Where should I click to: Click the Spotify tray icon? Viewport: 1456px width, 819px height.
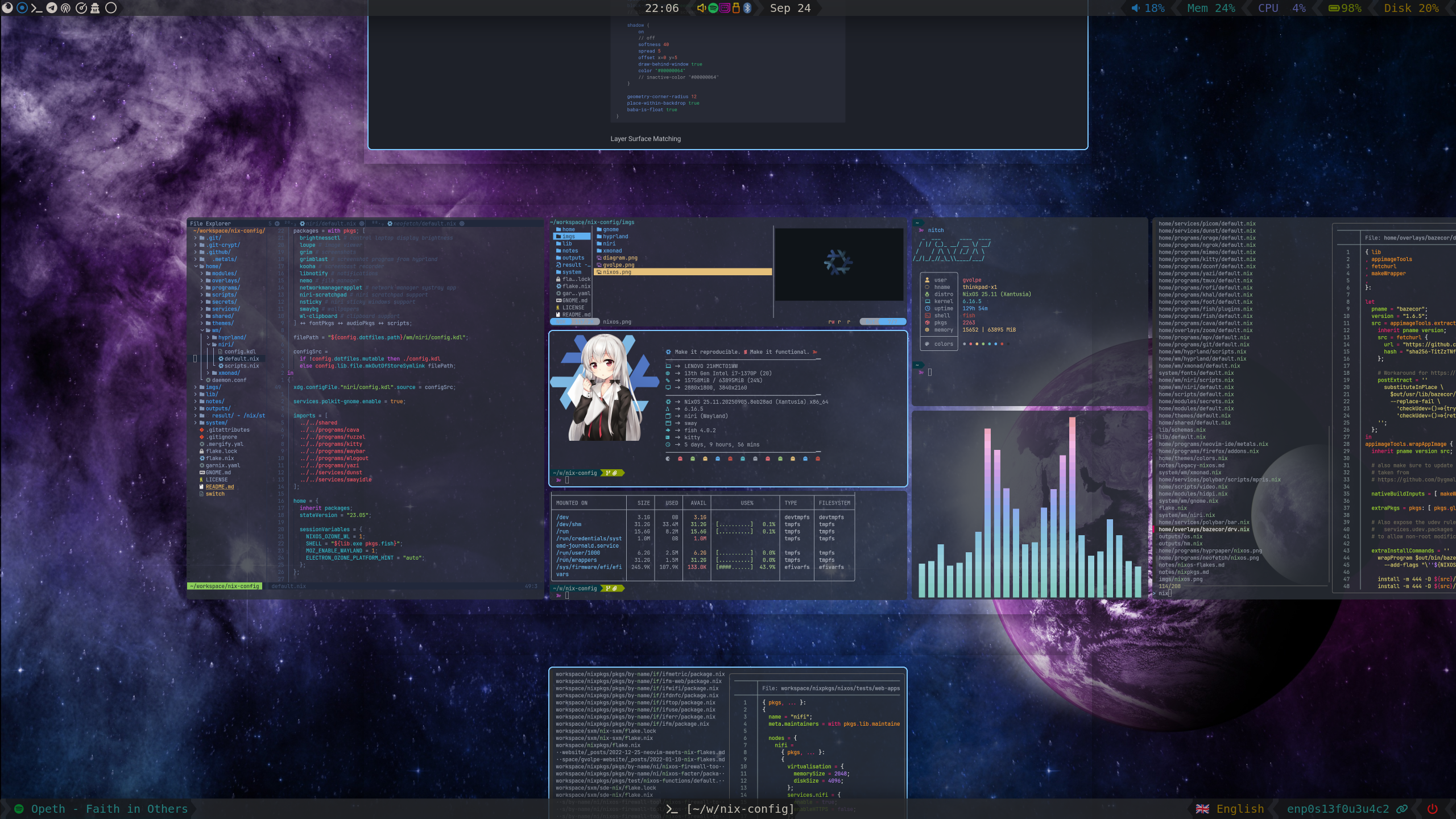(x=713, y=8)
